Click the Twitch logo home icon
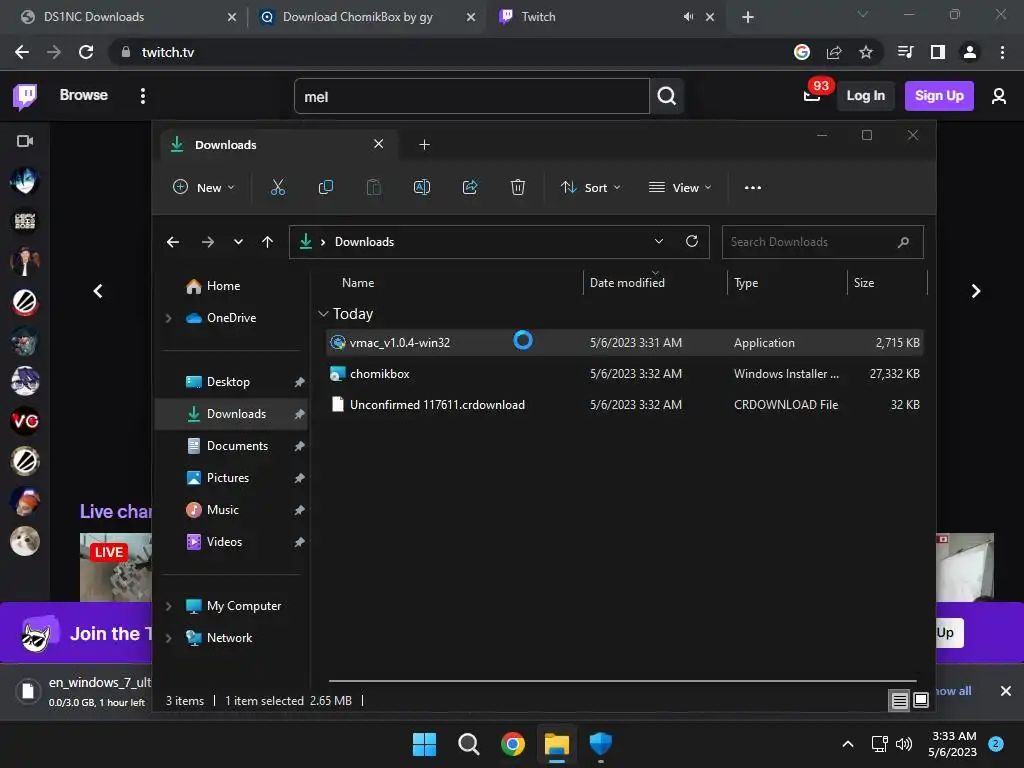Image resolution: width=1024 pixels, height=768 pixels. click(x=25, y=96)
